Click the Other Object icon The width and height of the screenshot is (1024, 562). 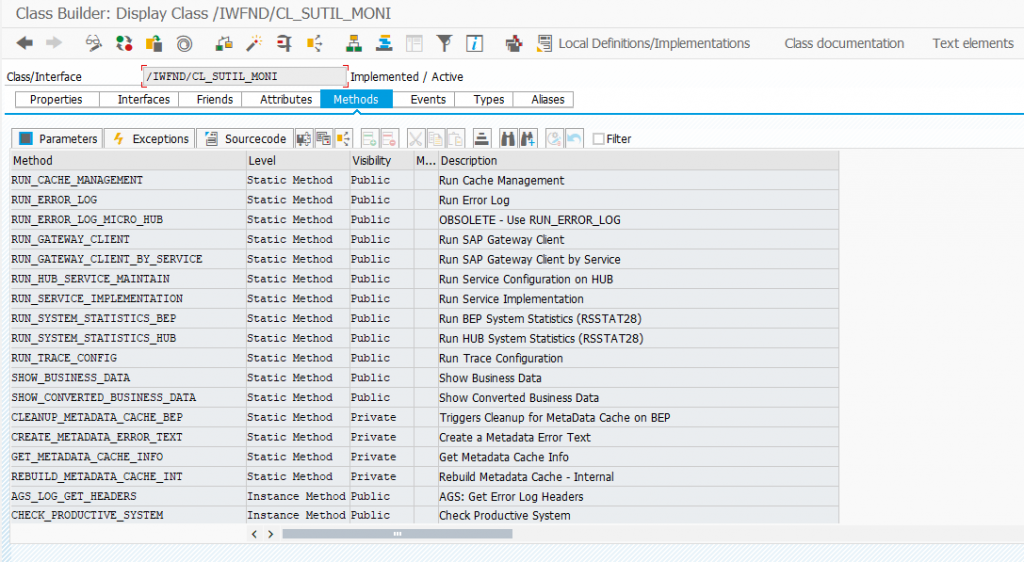[154, 43]
